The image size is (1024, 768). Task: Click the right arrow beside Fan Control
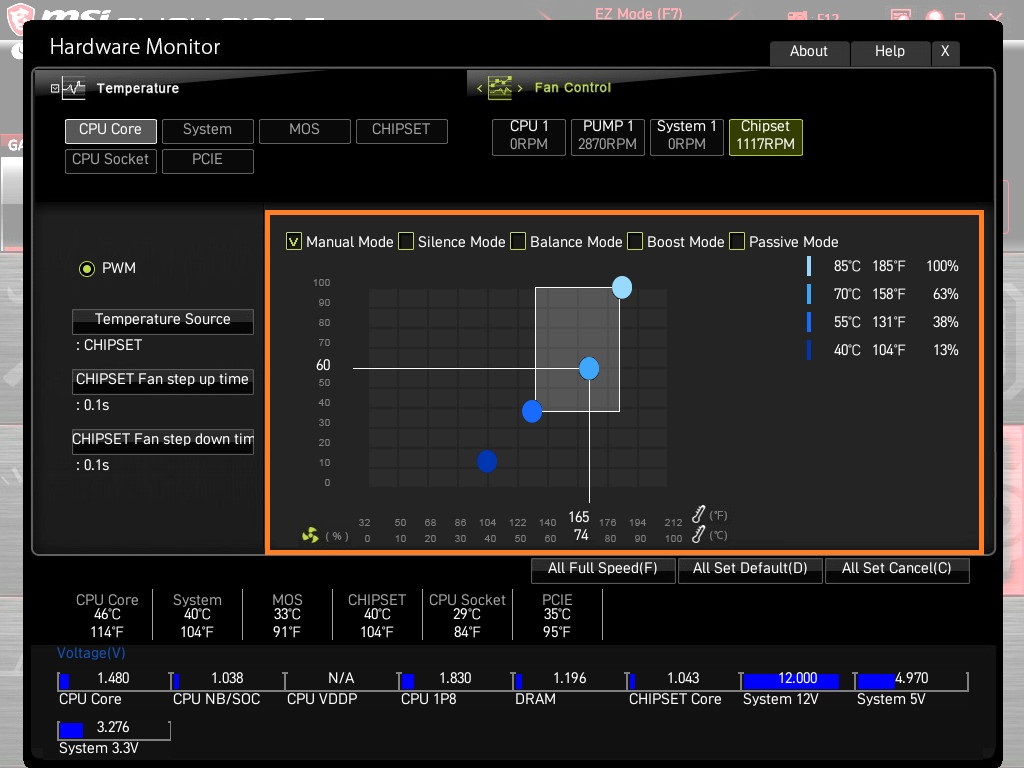(520, 88)
